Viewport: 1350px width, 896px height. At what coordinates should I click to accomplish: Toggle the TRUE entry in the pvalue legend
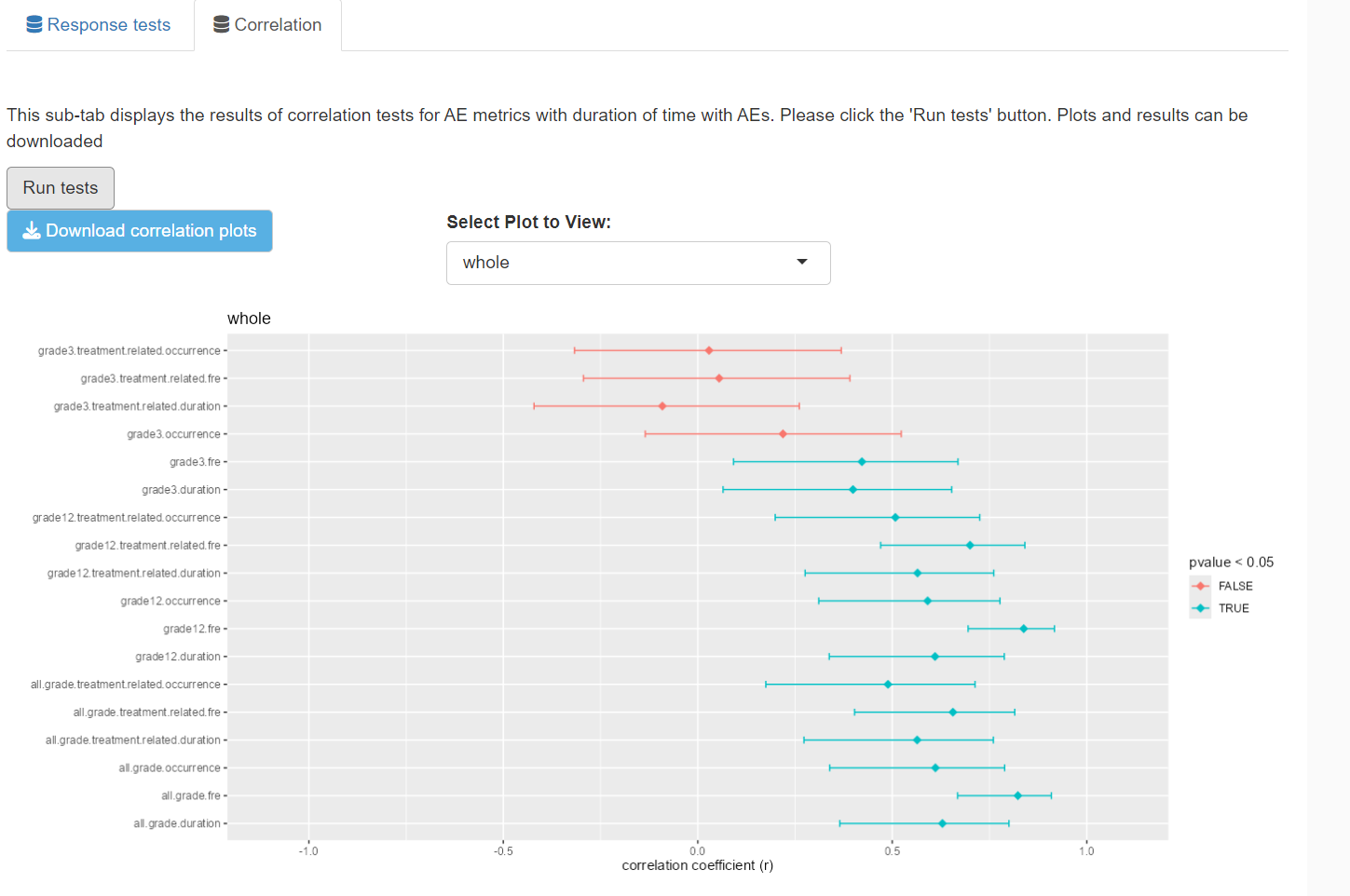click(1234, 607)
